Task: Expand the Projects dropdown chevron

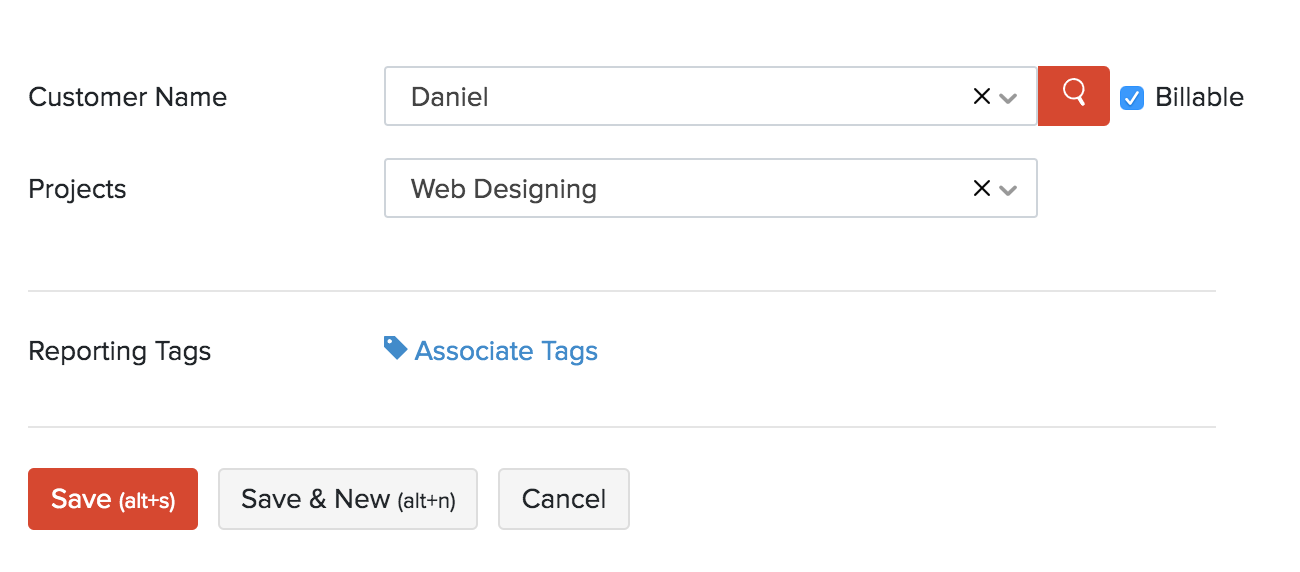Action: click(x=1008, y=190)
